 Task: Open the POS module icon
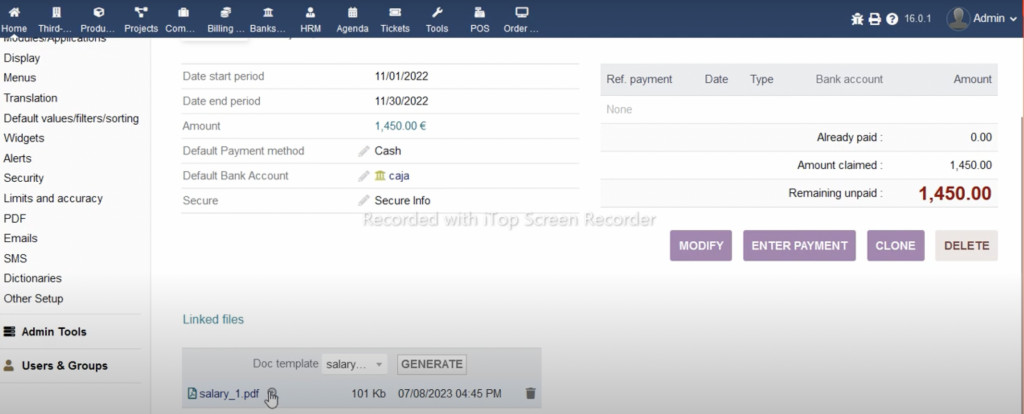480,12
